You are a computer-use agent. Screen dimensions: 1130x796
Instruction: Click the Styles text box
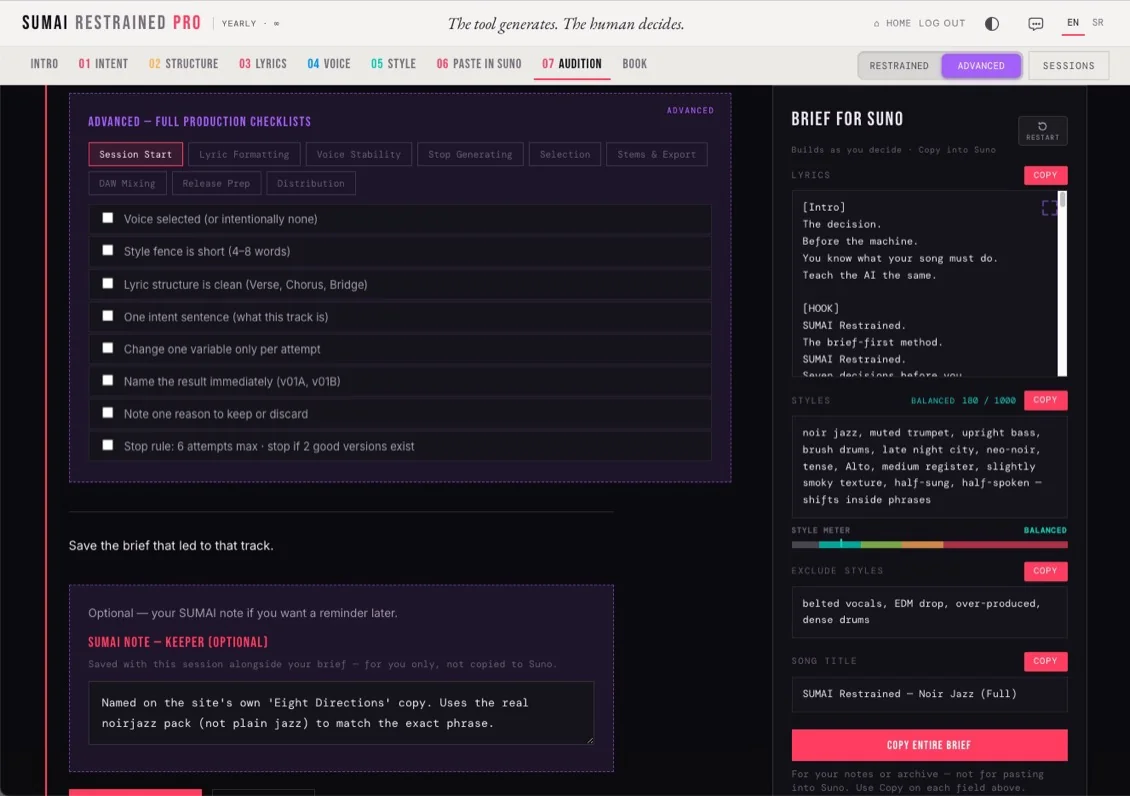pyautogui.click(x=929, y=467)
